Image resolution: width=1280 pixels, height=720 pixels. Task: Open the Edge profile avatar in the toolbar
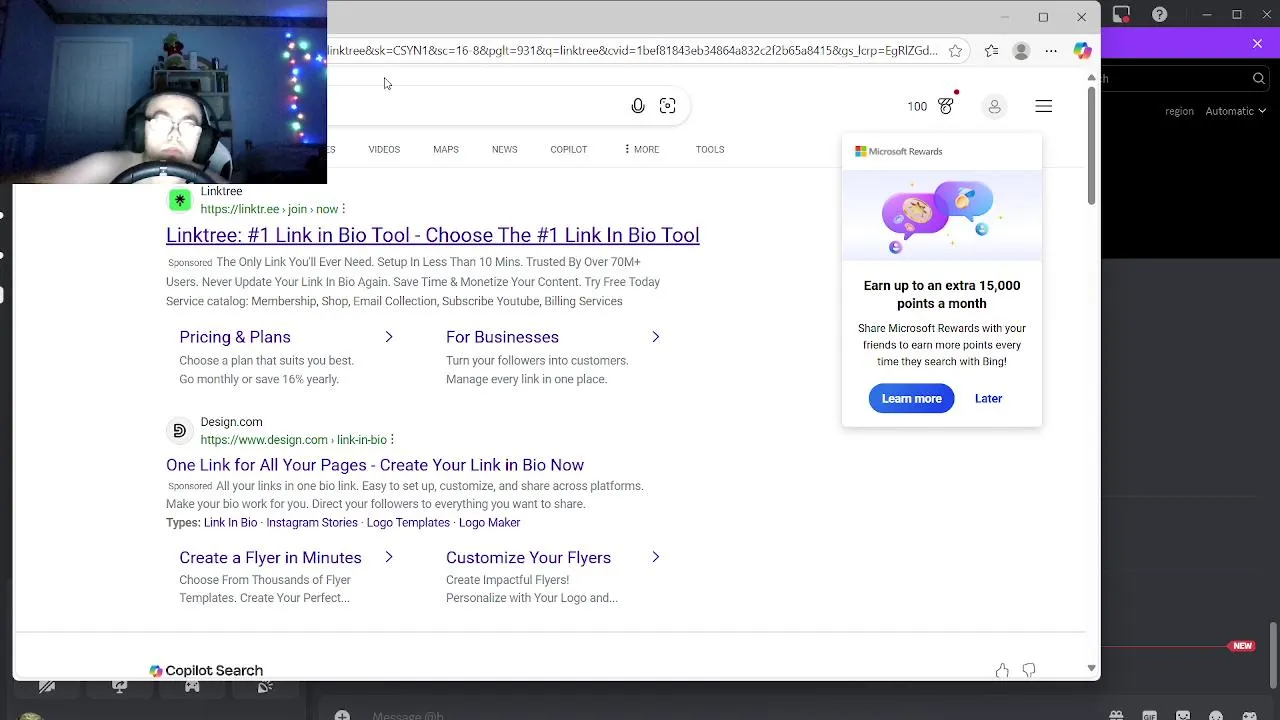coord(1021,51)
